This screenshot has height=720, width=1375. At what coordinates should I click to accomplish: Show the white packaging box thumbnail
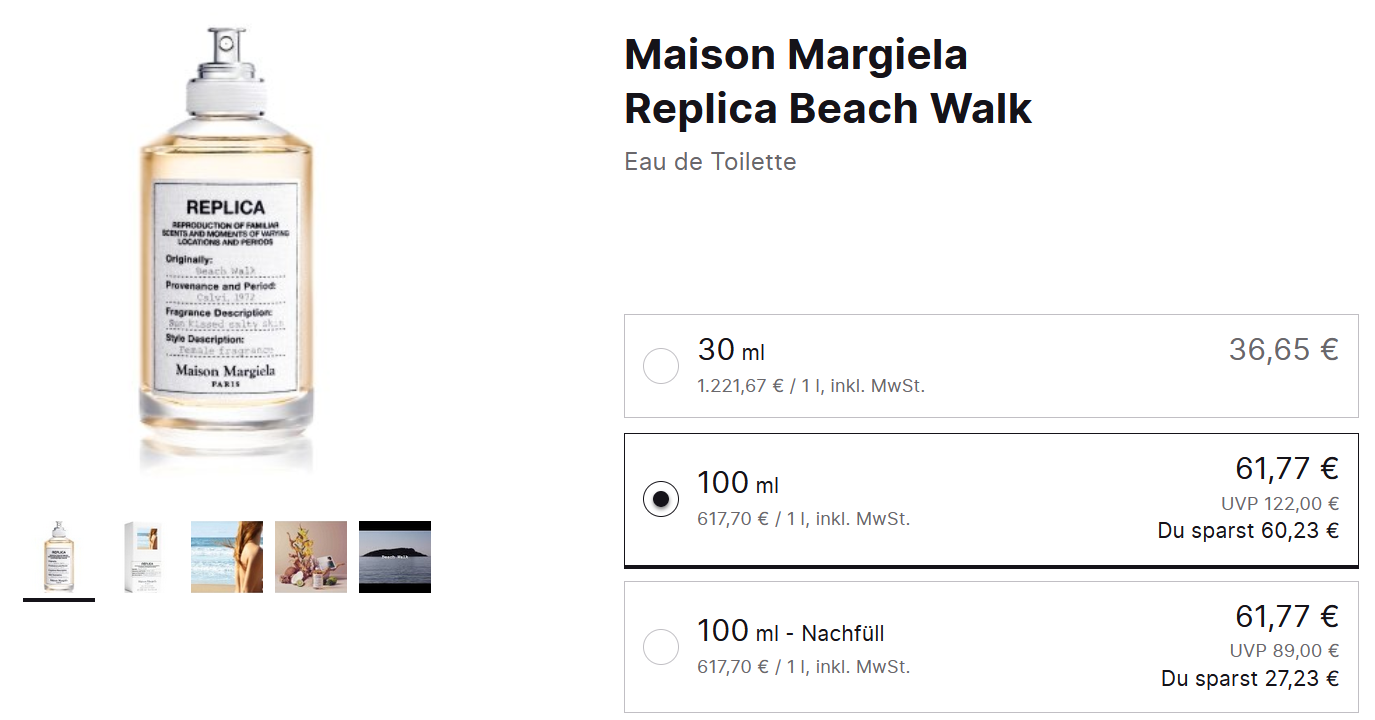[x=143, y=556]
